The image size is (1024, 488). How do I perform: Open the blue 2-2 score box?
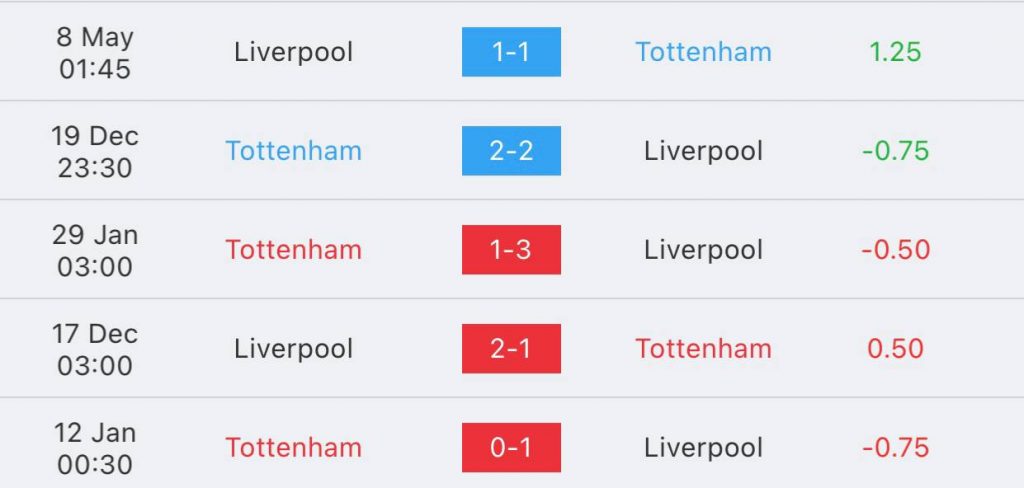(x=511, y=151)
